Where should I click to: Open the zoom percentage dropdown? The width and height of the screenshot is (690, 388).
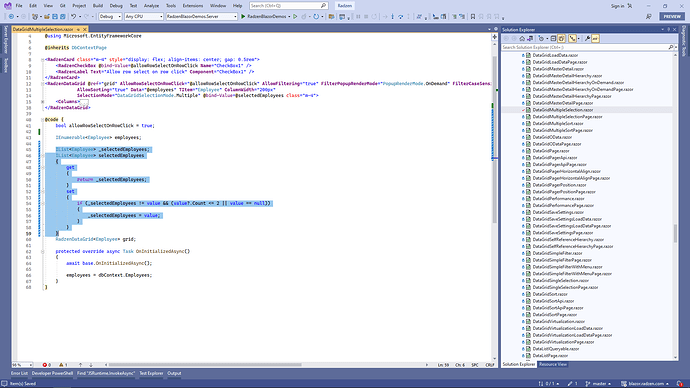point(22,365)
